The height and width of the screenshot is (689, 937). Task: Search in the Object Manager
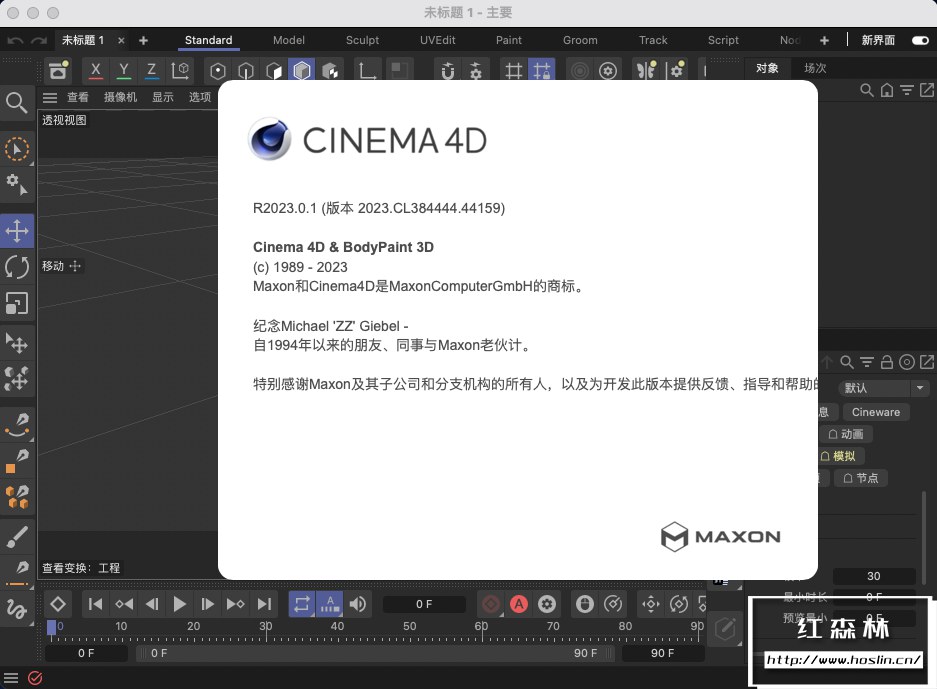point(866,90)
